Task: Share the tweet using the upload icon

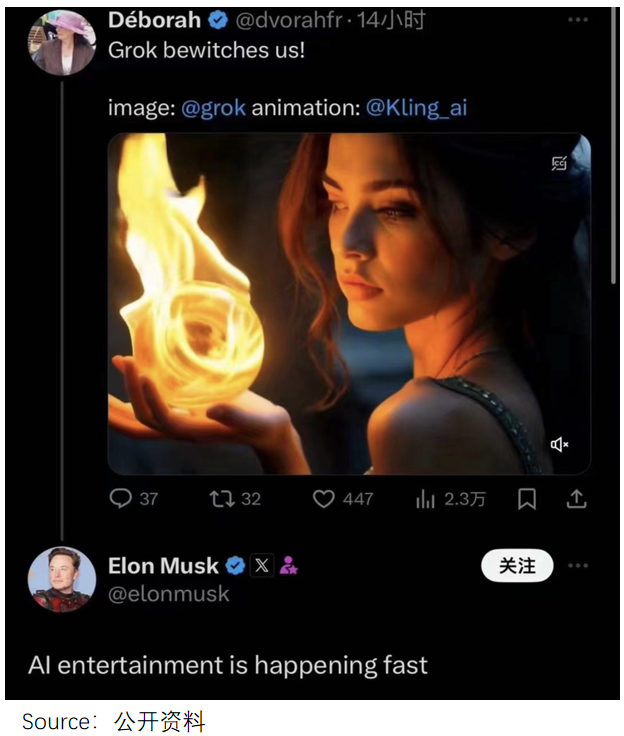Action: (x=577, y=498)
